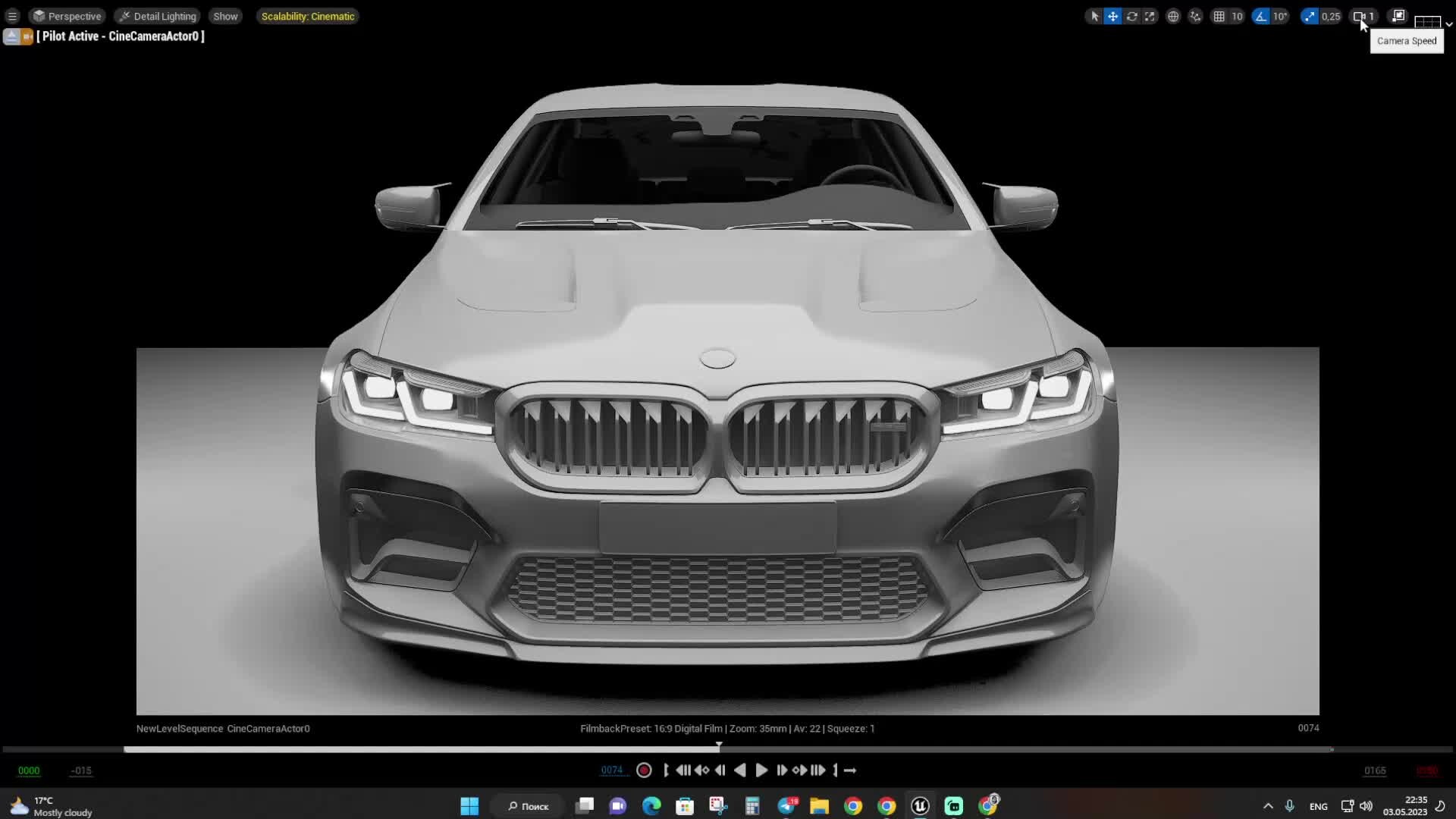Open the Scalability: Cinematic settings
Image resolution: width=1456 pixels, height=819 pixels.
[307, 16]
